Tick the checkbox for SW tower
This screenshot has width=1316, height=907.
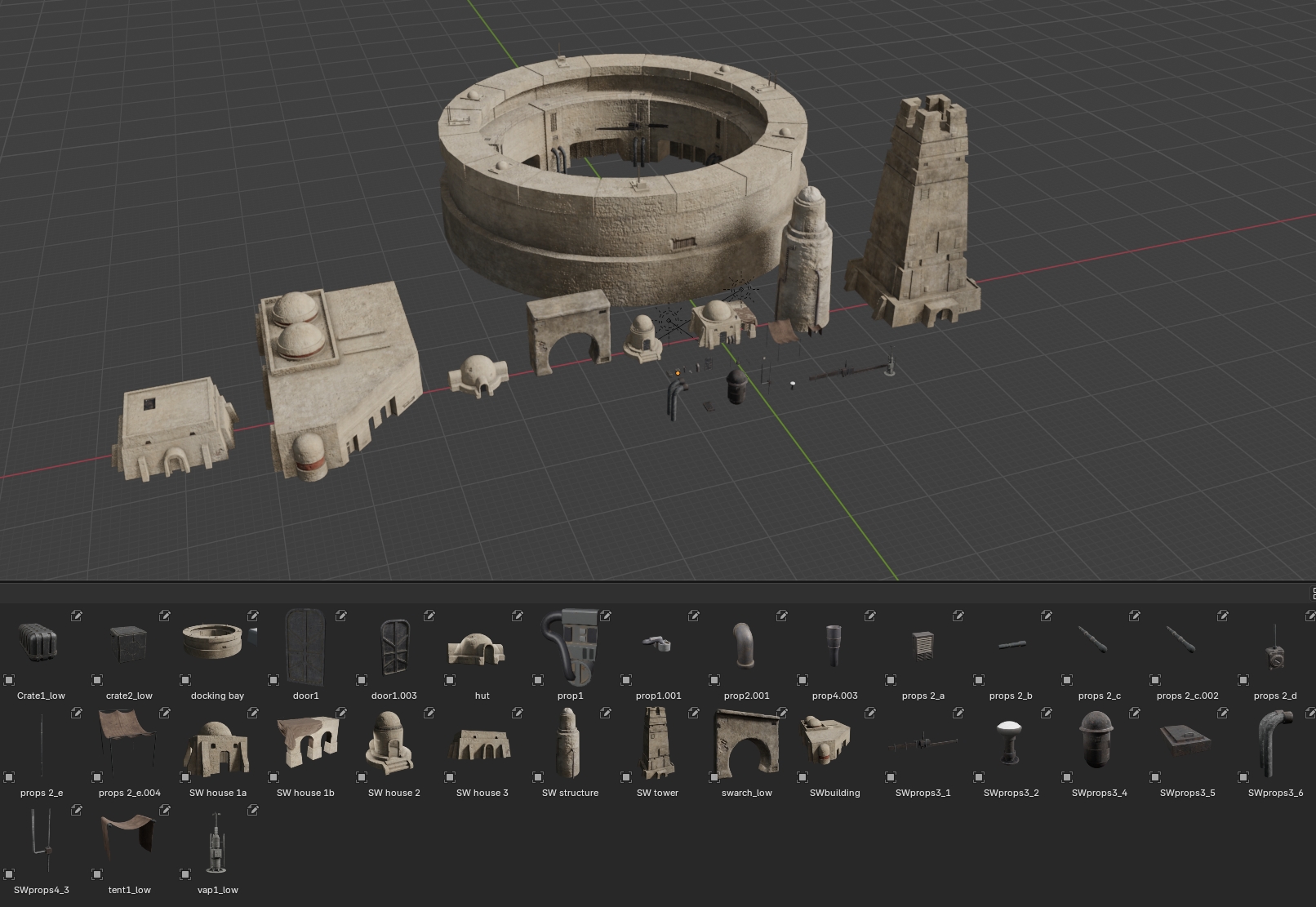point(626,776)
